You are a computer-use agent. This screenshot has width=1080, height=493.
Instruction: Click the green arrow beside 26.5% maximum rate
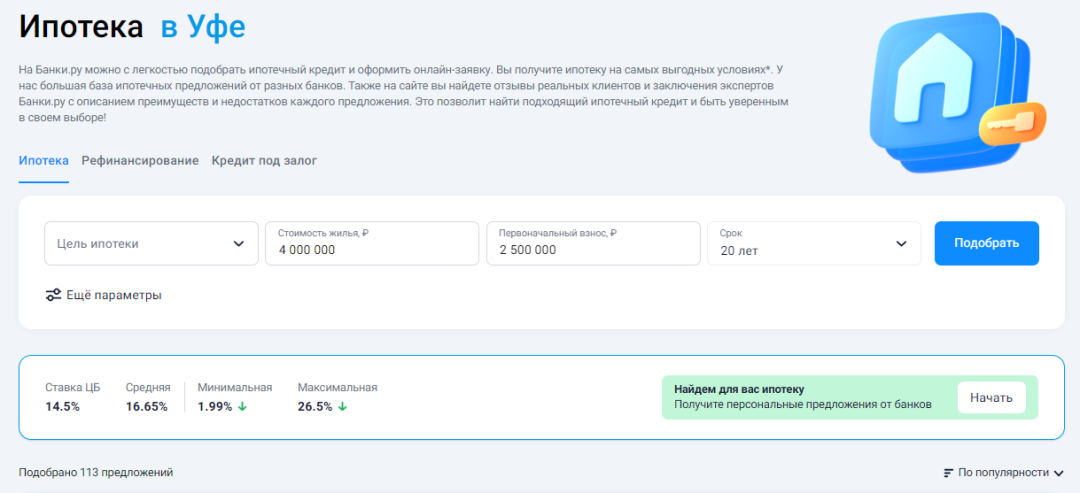(x=342, y=406)
